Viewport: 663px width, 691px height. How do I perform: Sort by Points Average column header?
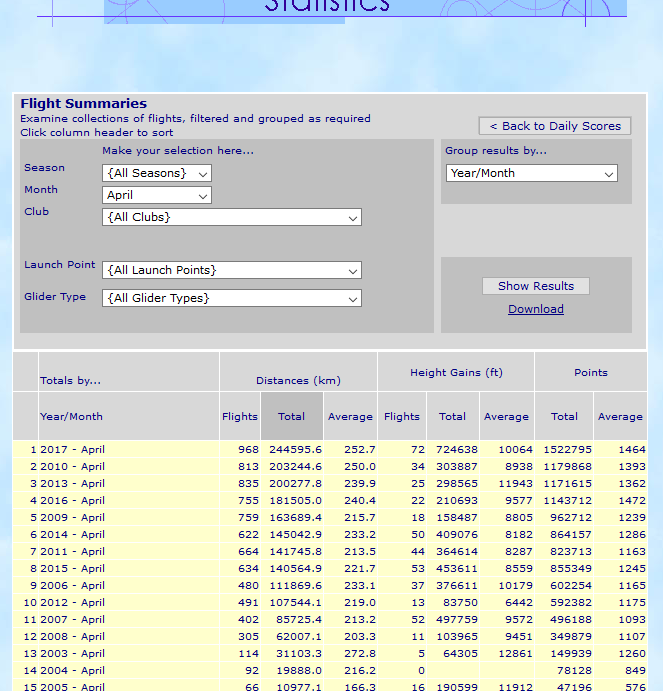pos(620,417)
